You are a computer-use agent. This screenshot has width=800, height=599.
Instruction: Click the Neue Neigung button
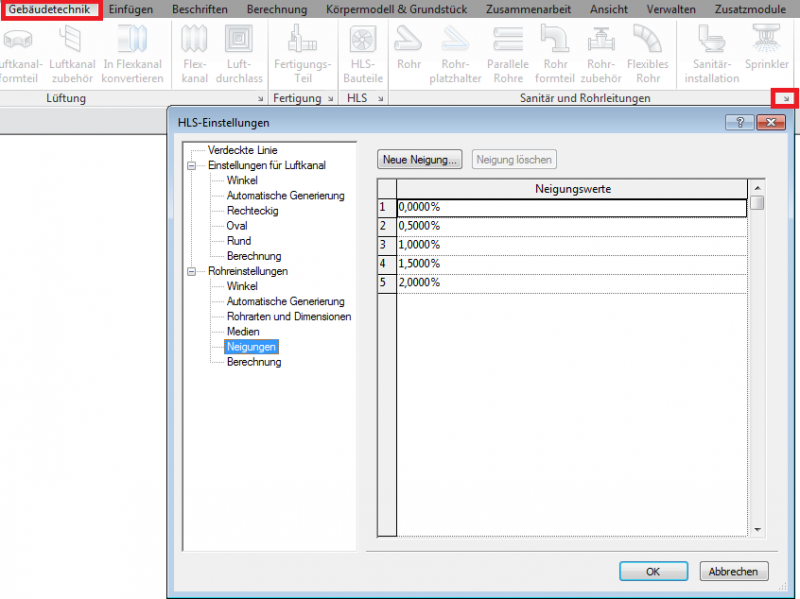click(x=420, y=159)
